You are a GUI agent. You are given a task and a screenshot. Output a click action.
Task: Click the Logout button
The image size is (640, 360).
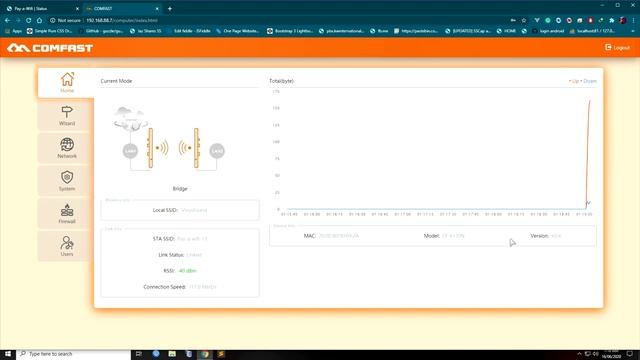point(618,48)
